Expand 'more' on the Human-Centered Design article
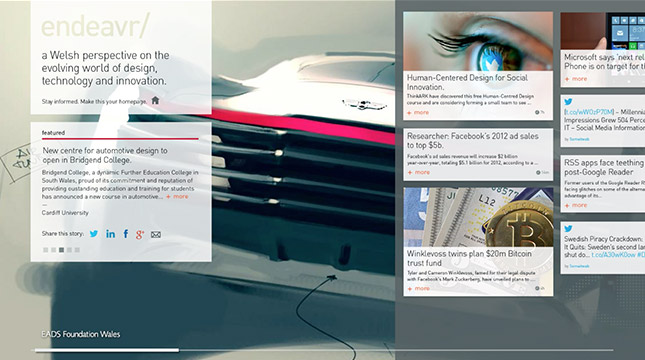The image size is (645, 360). (418, 112)
